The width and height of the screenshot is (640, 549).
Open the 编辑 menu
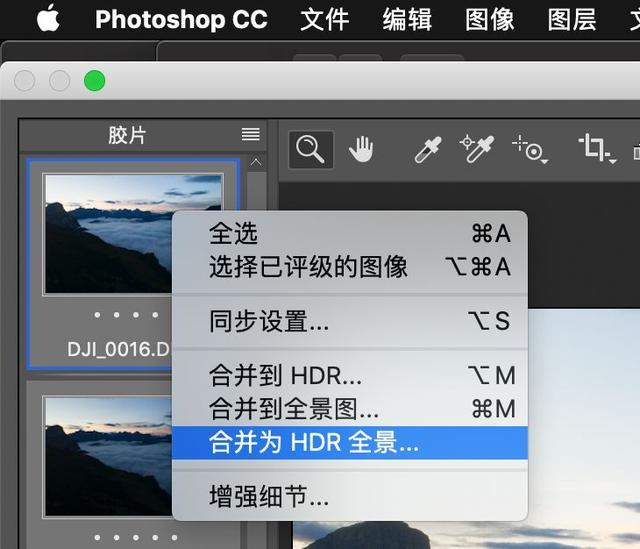click(407, 19)
